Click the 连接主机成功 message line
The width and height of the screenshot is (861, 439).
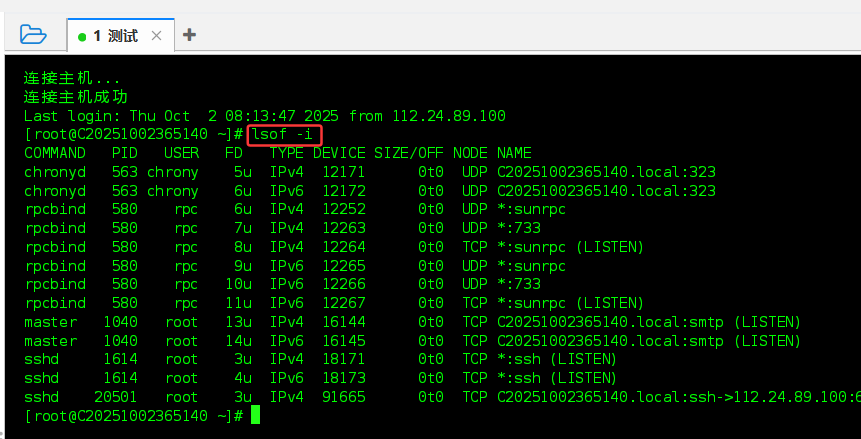click(x=76, y=97)
